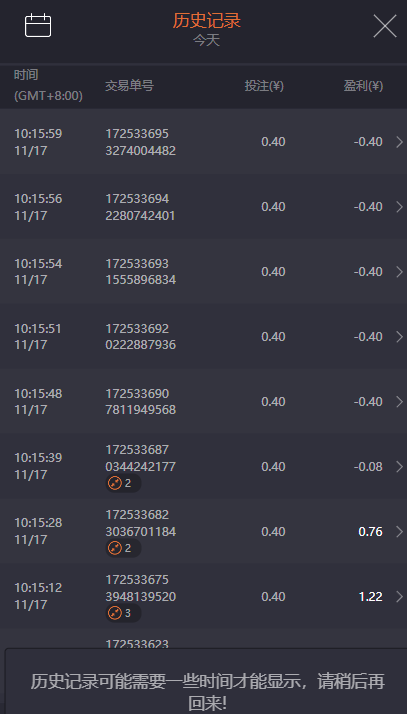Open chevron for the 10:15:54 transaction
The height and width of the screenshot is (714, 407).
coord(400,272)
